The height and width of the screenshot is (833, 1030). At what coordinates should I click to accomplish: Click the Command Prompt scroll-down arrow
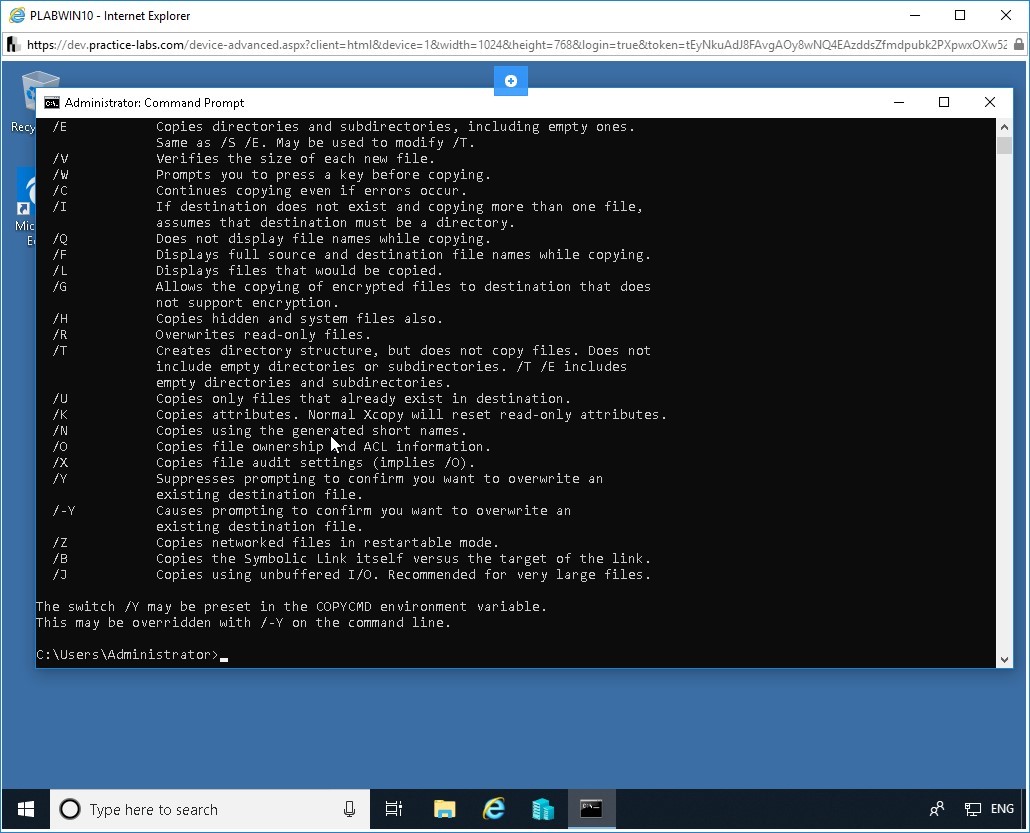[x=1004, y=660]
